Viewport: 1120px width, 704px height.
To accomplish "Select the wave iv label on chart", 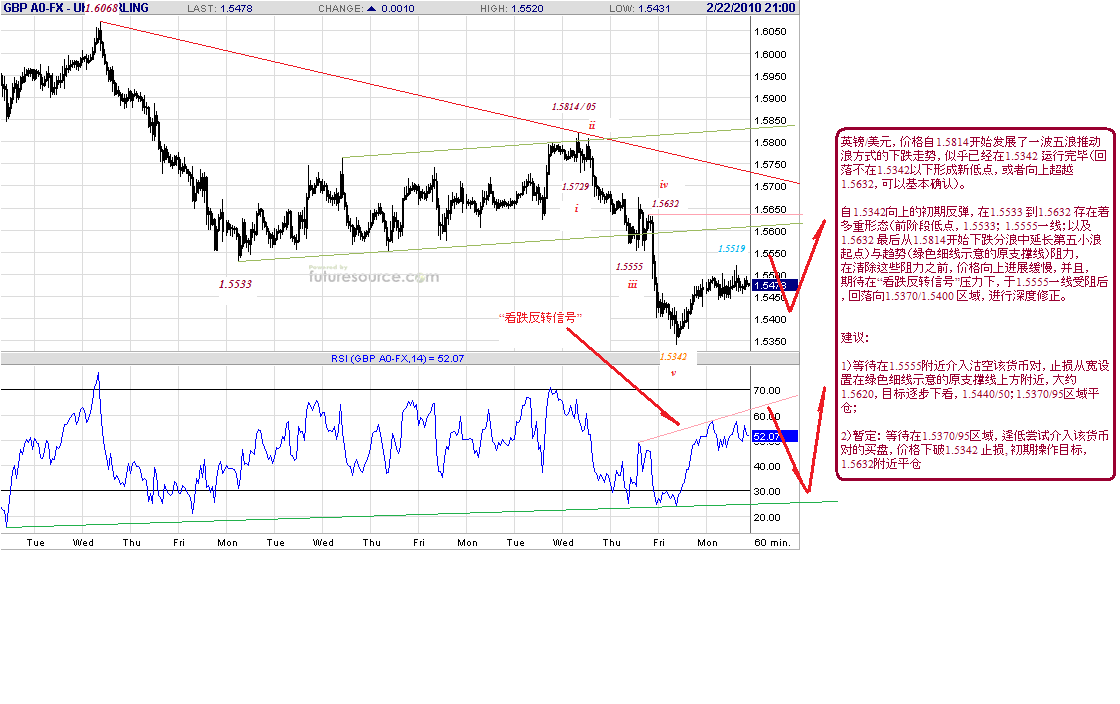I will 664,184.
